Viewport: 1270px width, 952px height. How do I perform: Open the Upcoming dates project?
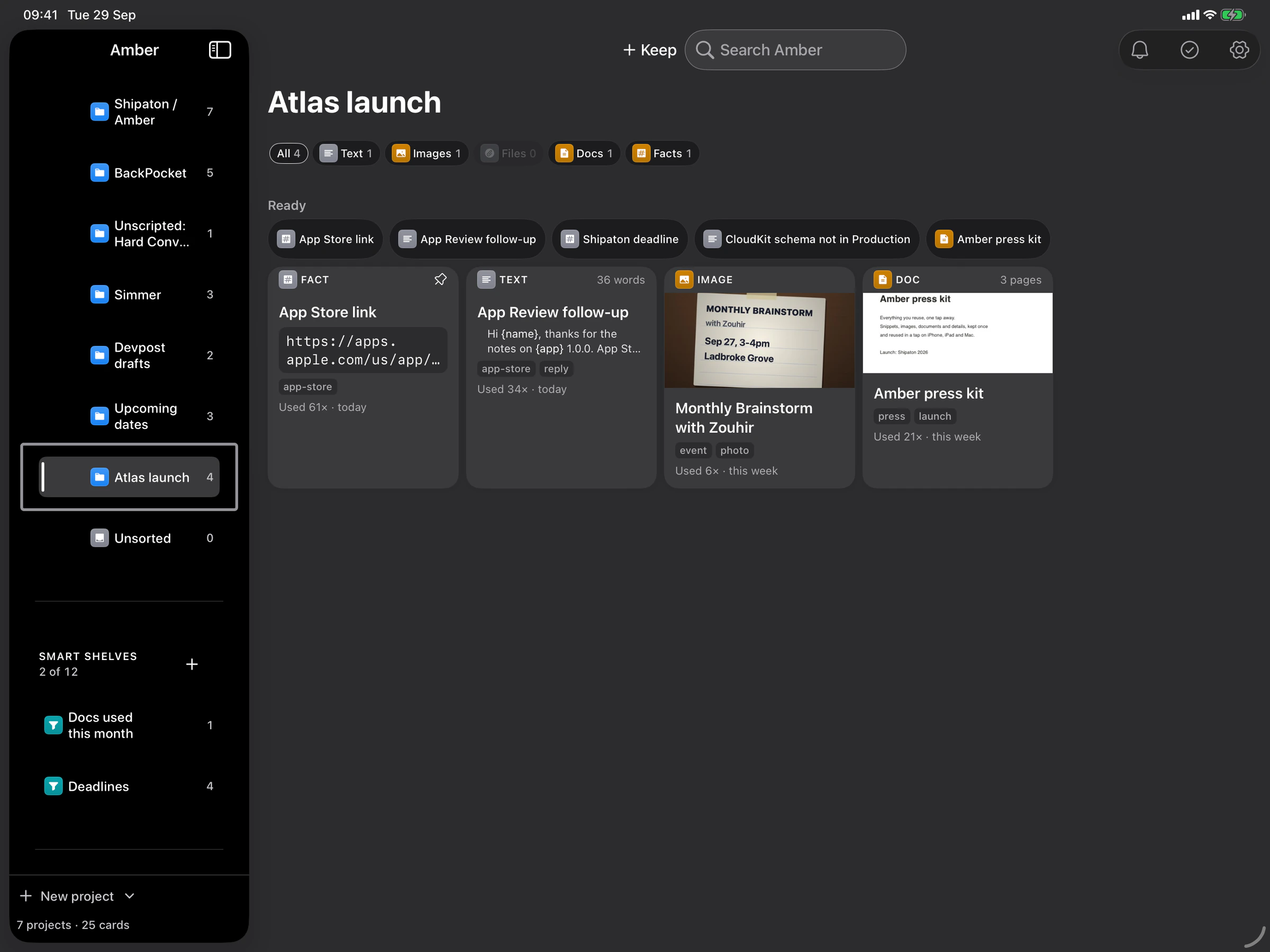[x=129, y=416]
